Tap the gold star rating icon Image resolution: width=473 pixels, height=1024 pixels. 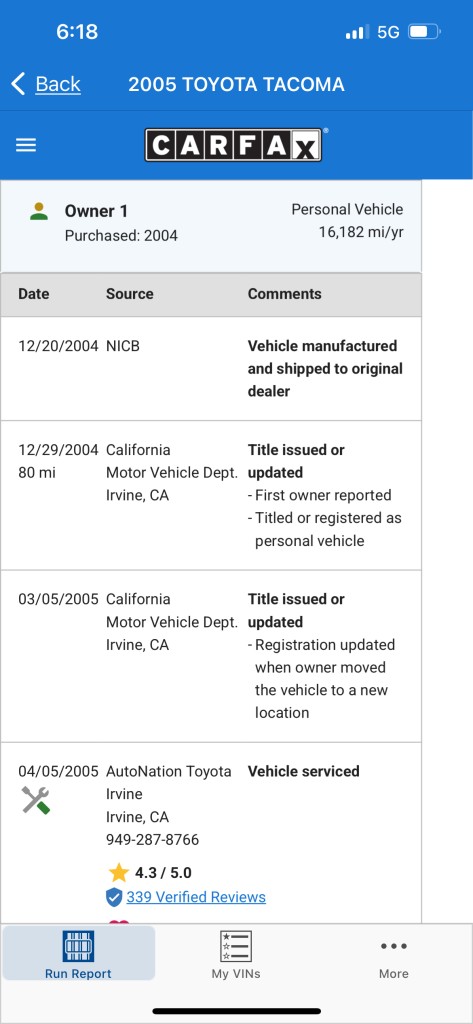point(118,872)
